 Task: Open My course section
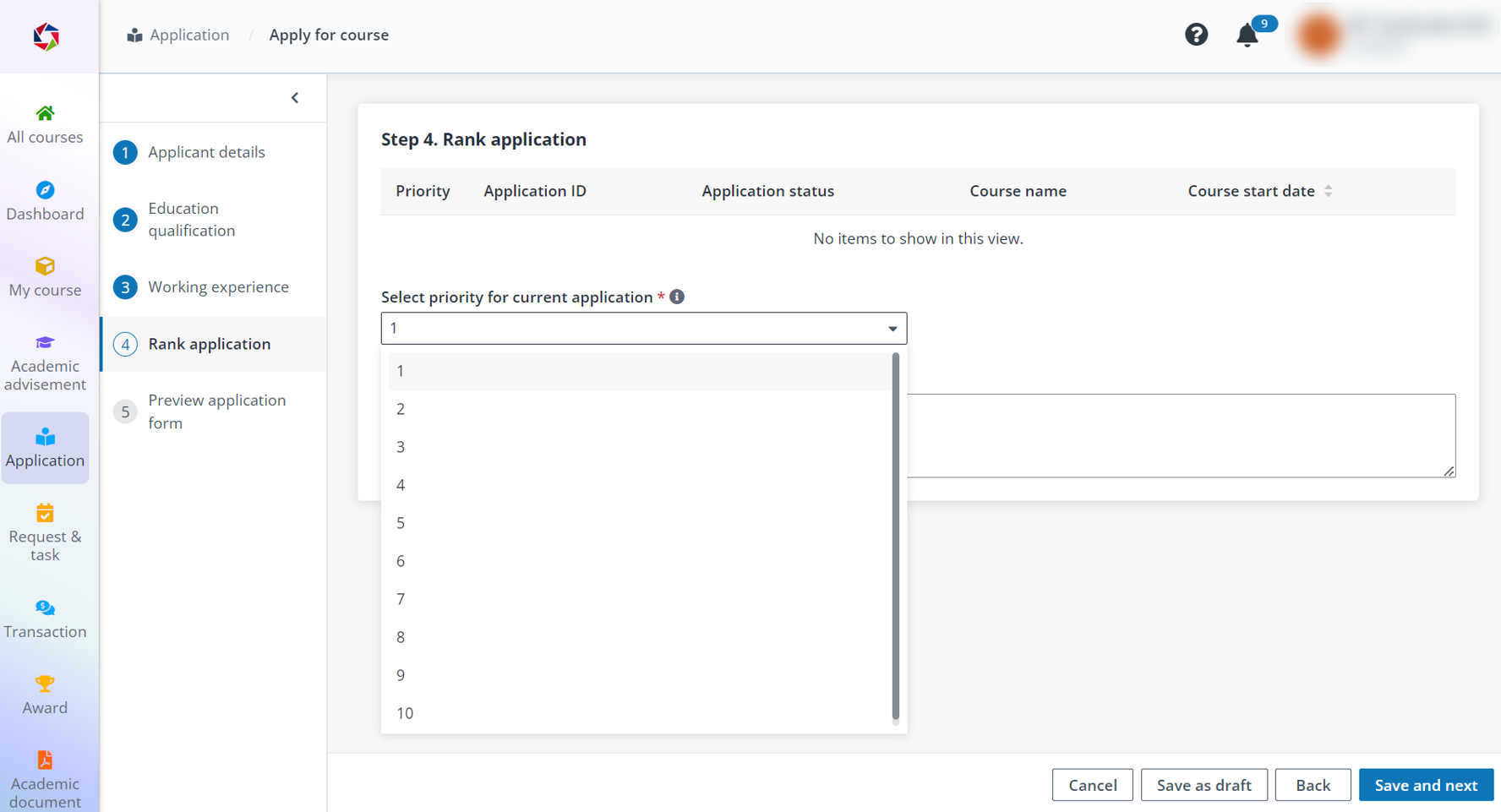[x=45, y=277]
